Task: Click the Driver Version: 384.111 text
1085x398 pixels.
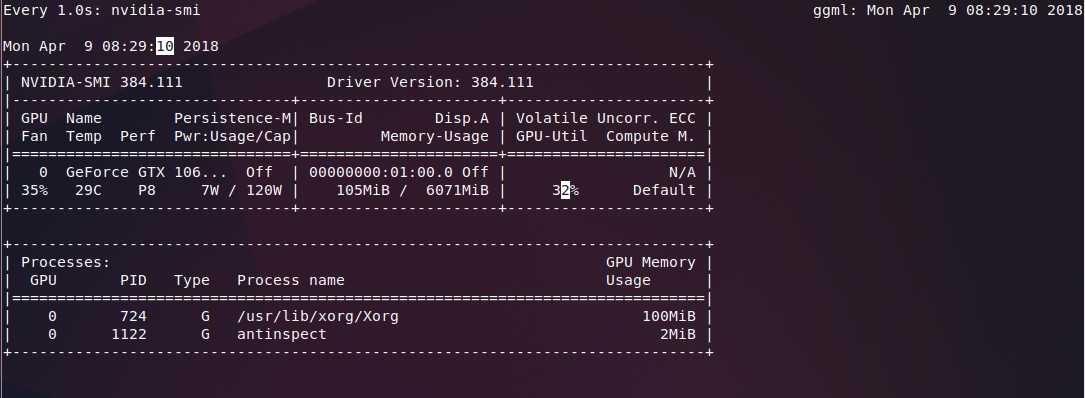Action: 430,82
